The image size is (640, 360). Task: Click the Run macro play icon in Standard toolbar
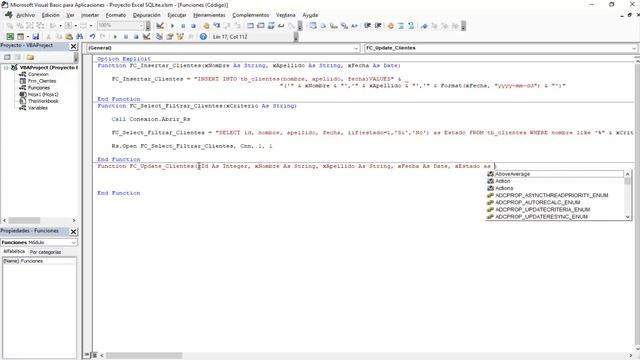point(116,37)
